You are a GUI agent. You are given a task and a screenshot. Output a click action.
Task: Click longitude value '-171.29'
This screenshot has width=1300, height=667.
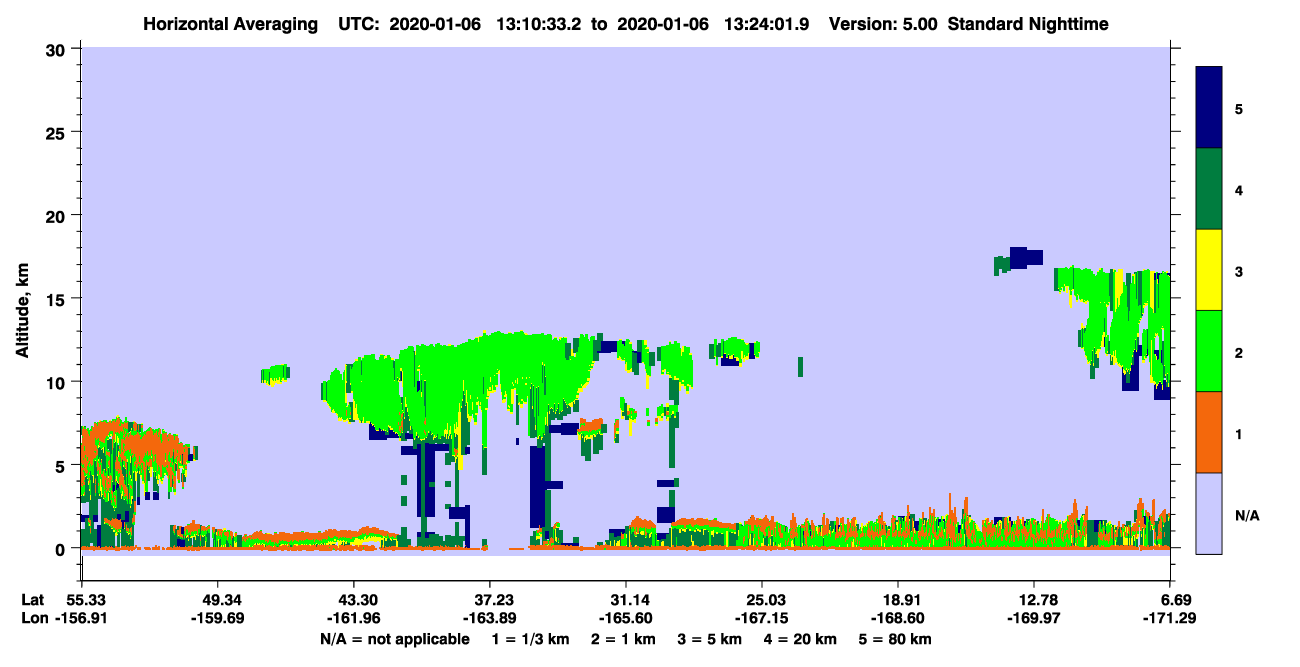(1170, 618)
